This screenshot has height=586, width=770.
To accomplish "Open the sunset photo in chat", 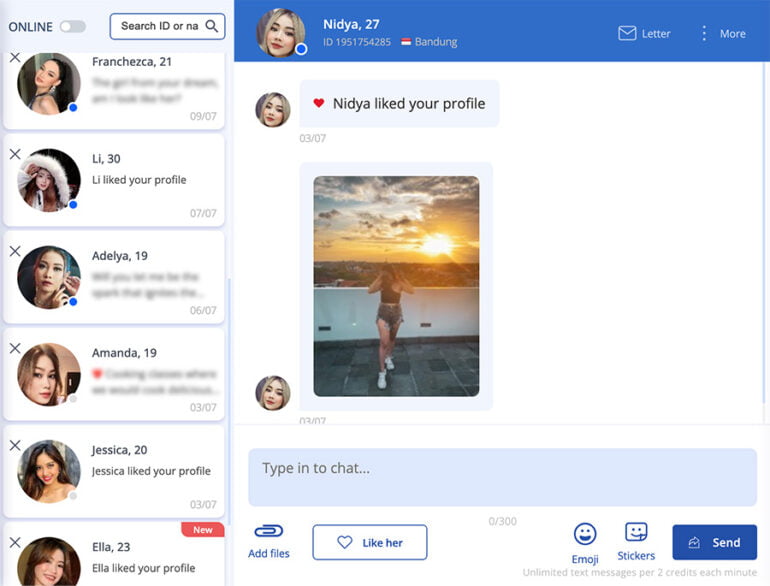I will (x=396, y=286).
